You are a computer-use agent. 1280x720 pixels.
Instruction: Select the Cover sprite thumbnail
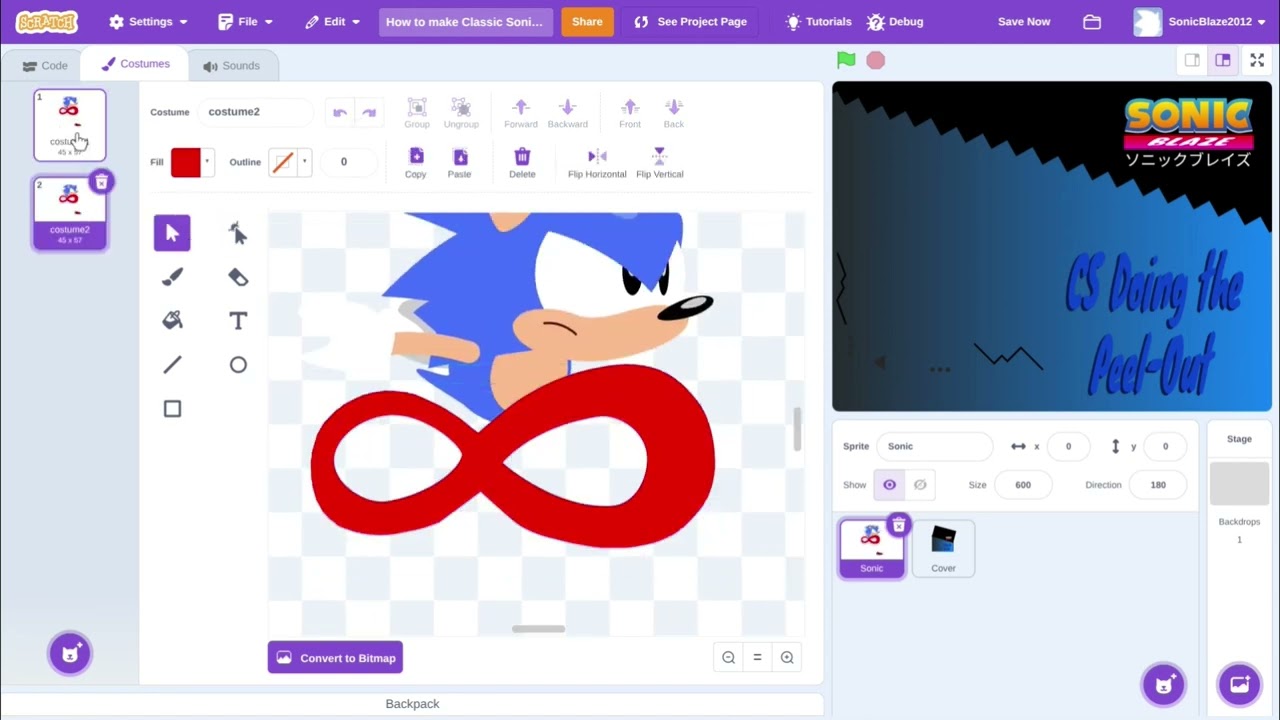[x=943, y=548]
